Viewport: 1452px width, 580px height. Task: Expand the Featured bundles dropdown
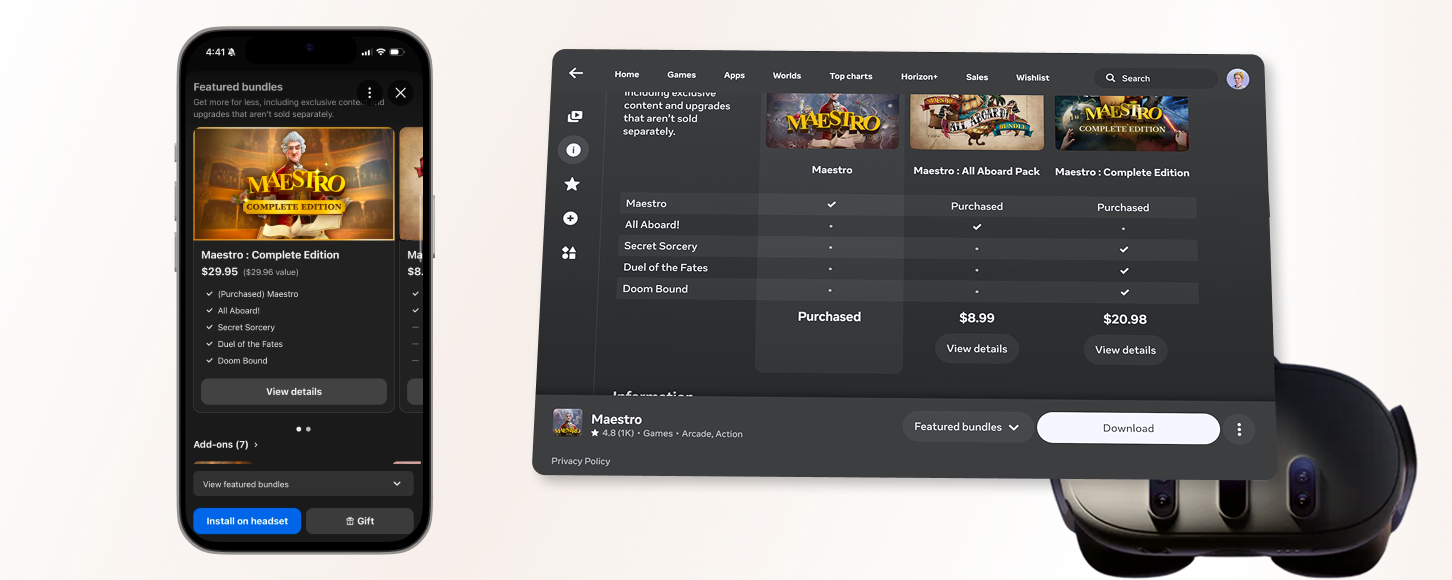(x=967, y=427)
